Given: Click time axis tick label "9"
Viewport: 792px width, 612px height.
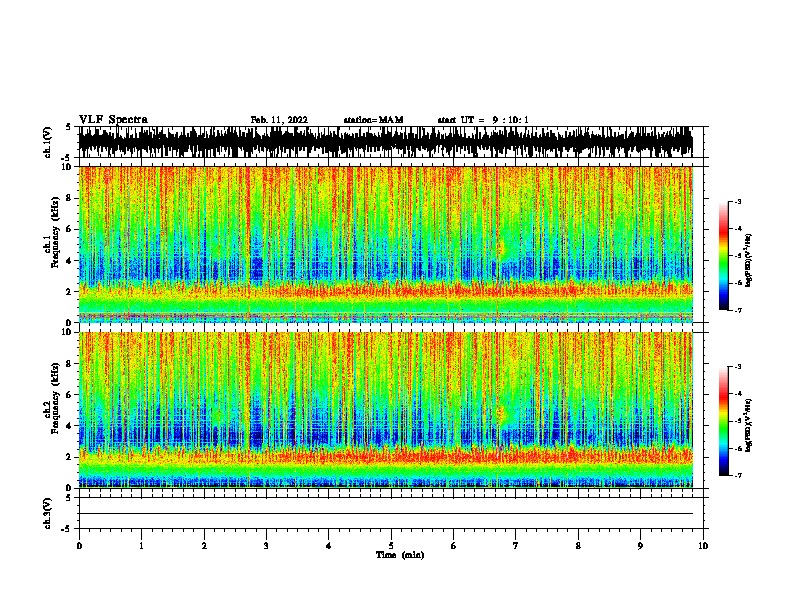Looking at the screenshot, I should pos(640,546).
